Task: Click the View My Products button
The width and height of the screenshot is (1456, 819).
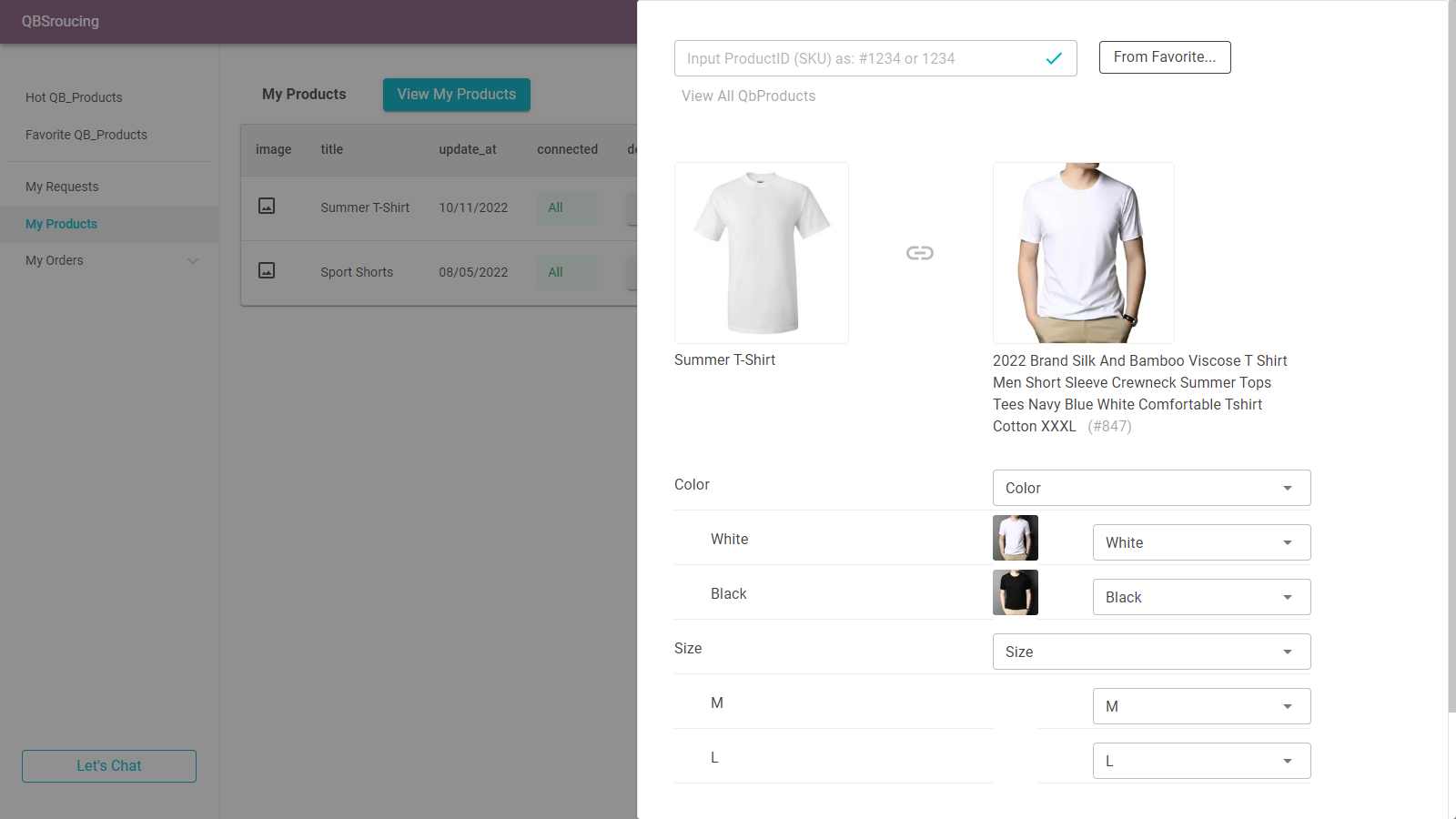Action: (456, 94)
